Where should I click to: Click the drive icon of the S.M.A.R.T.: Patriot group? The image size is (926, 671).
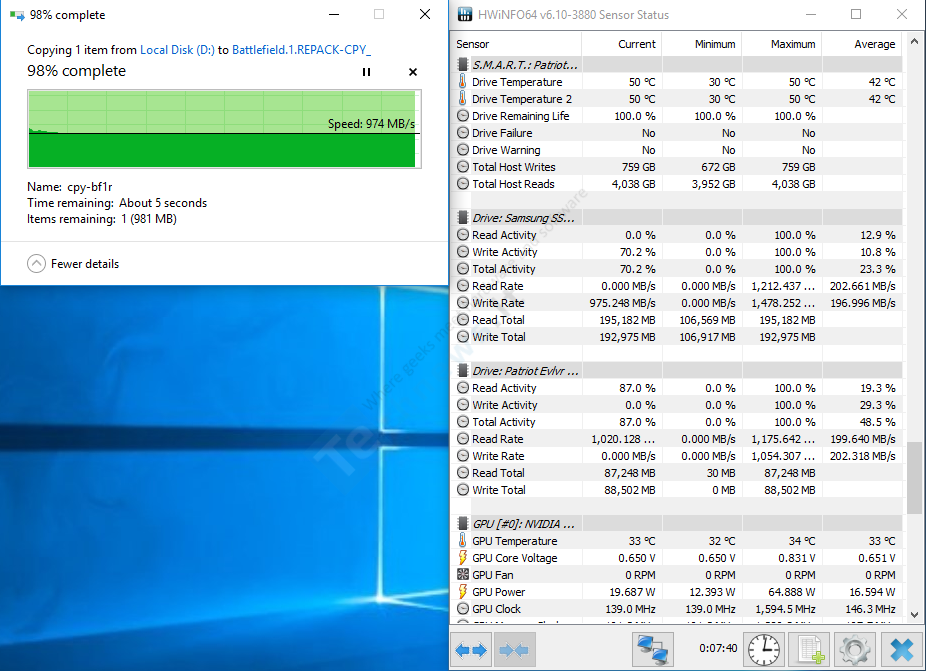(x=463, y=64)
